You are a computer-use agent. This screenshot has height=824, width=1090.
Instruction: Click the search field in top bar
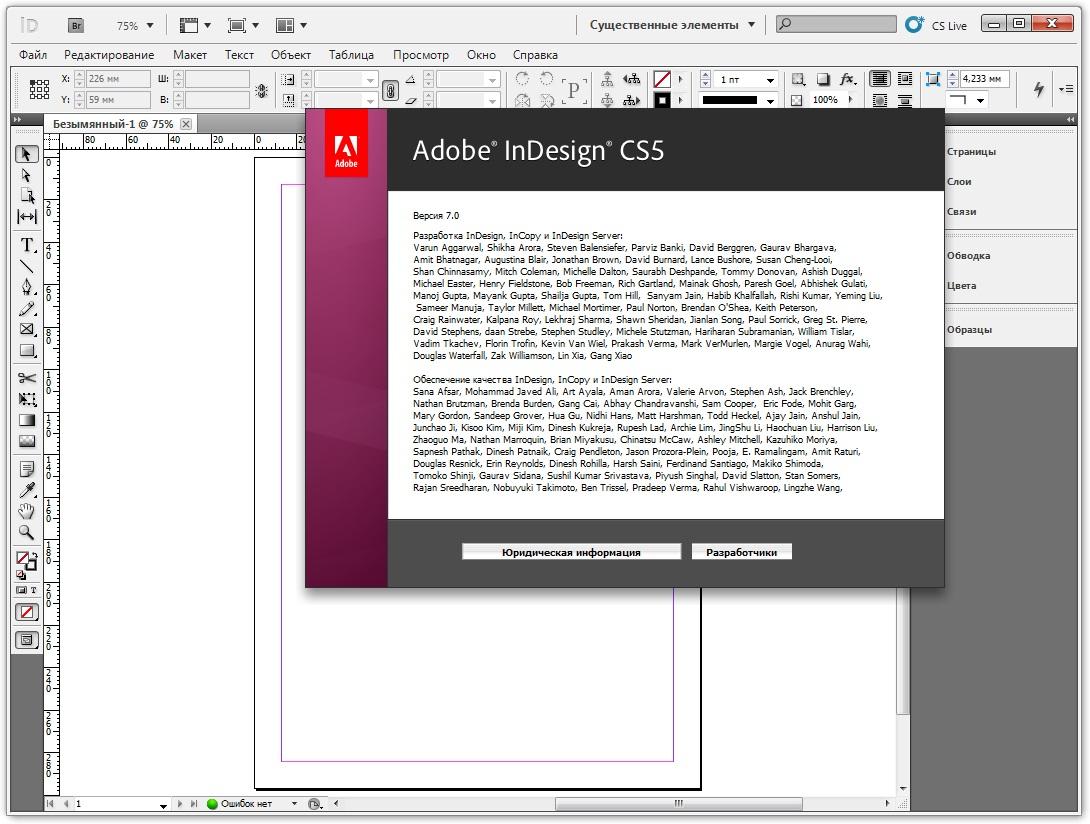click(836, 24)
